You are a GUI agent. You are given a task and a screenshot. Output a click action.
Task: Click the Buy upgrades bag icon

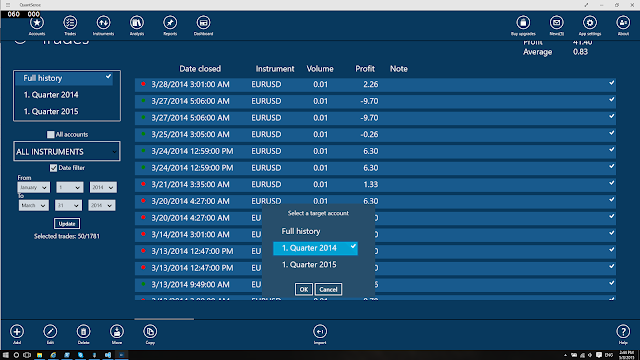coord(523,23)
